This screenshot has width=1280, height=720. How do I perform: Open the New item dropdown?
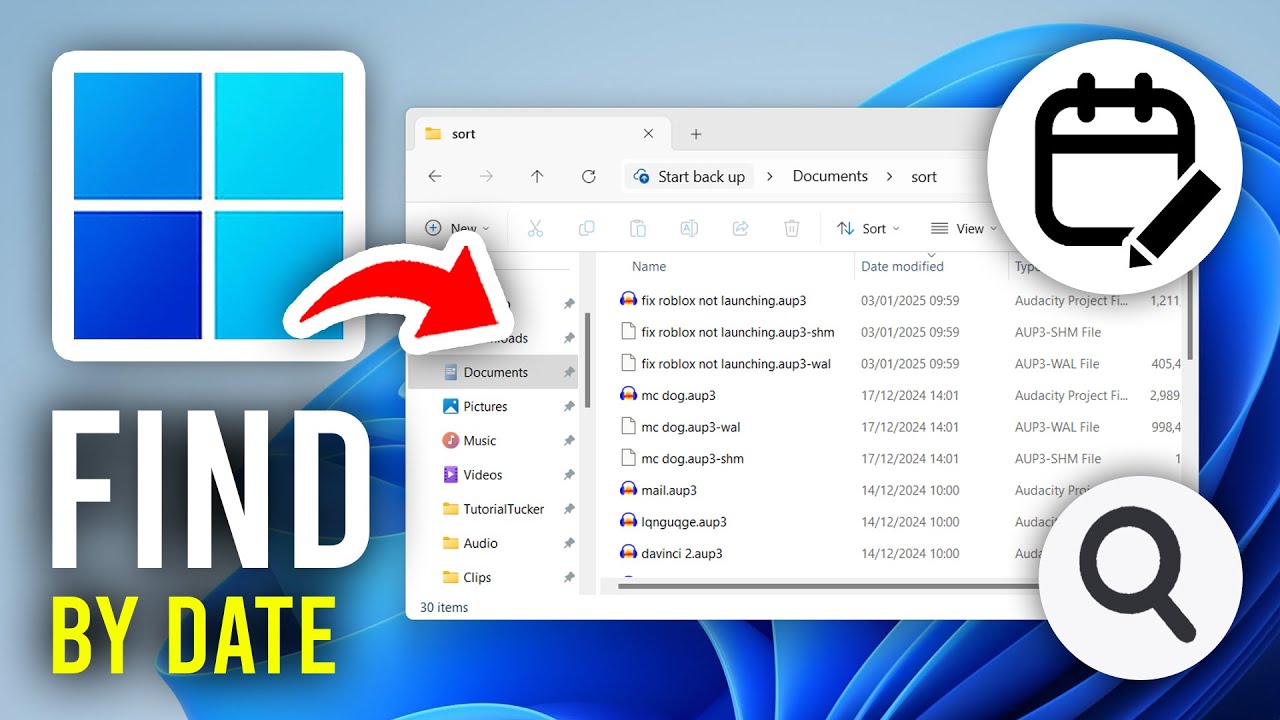coord(457,228)
